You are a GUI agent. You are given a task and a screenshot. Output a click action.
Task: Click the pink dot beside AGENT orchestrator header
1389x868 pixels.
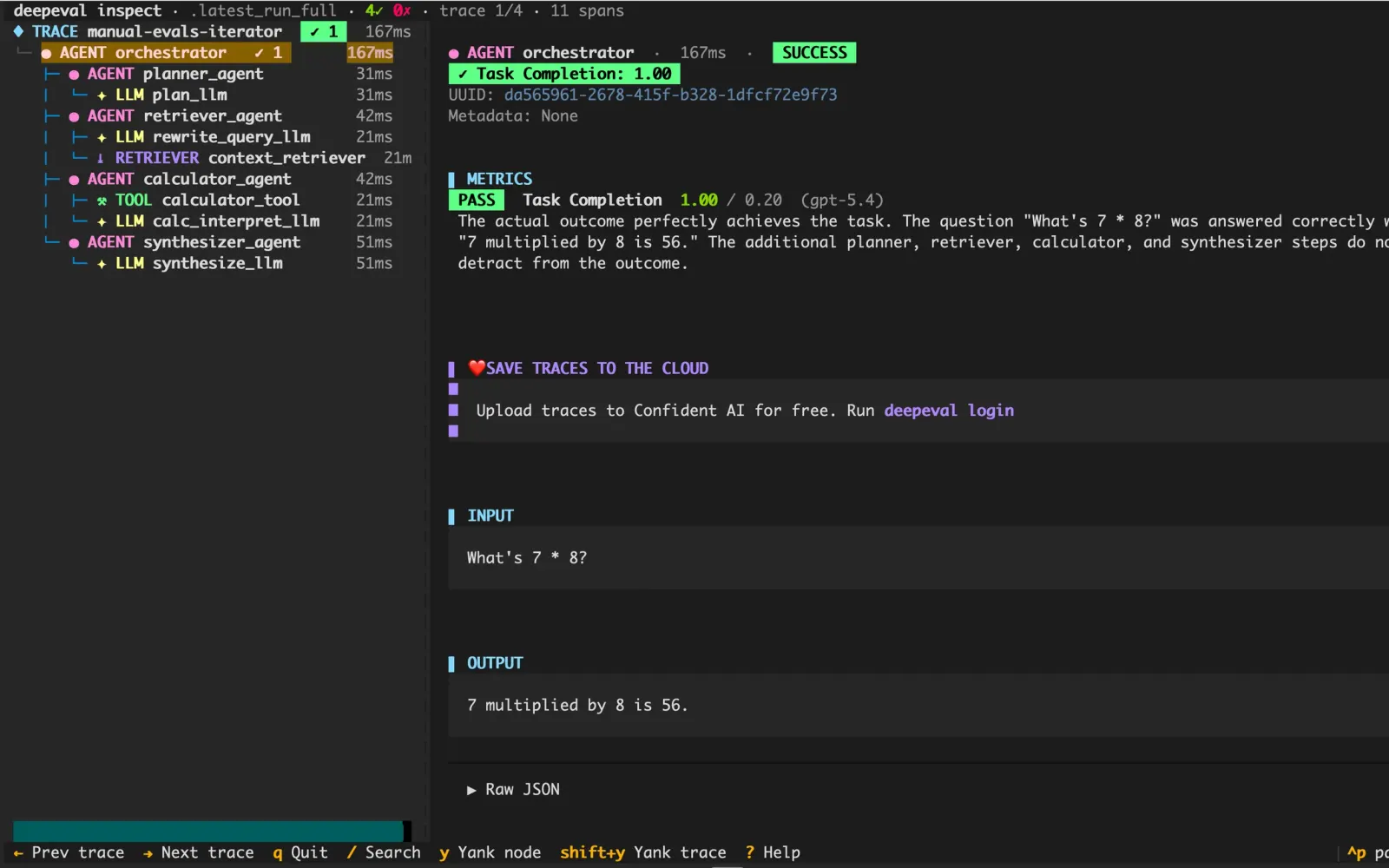coord(454,54)
